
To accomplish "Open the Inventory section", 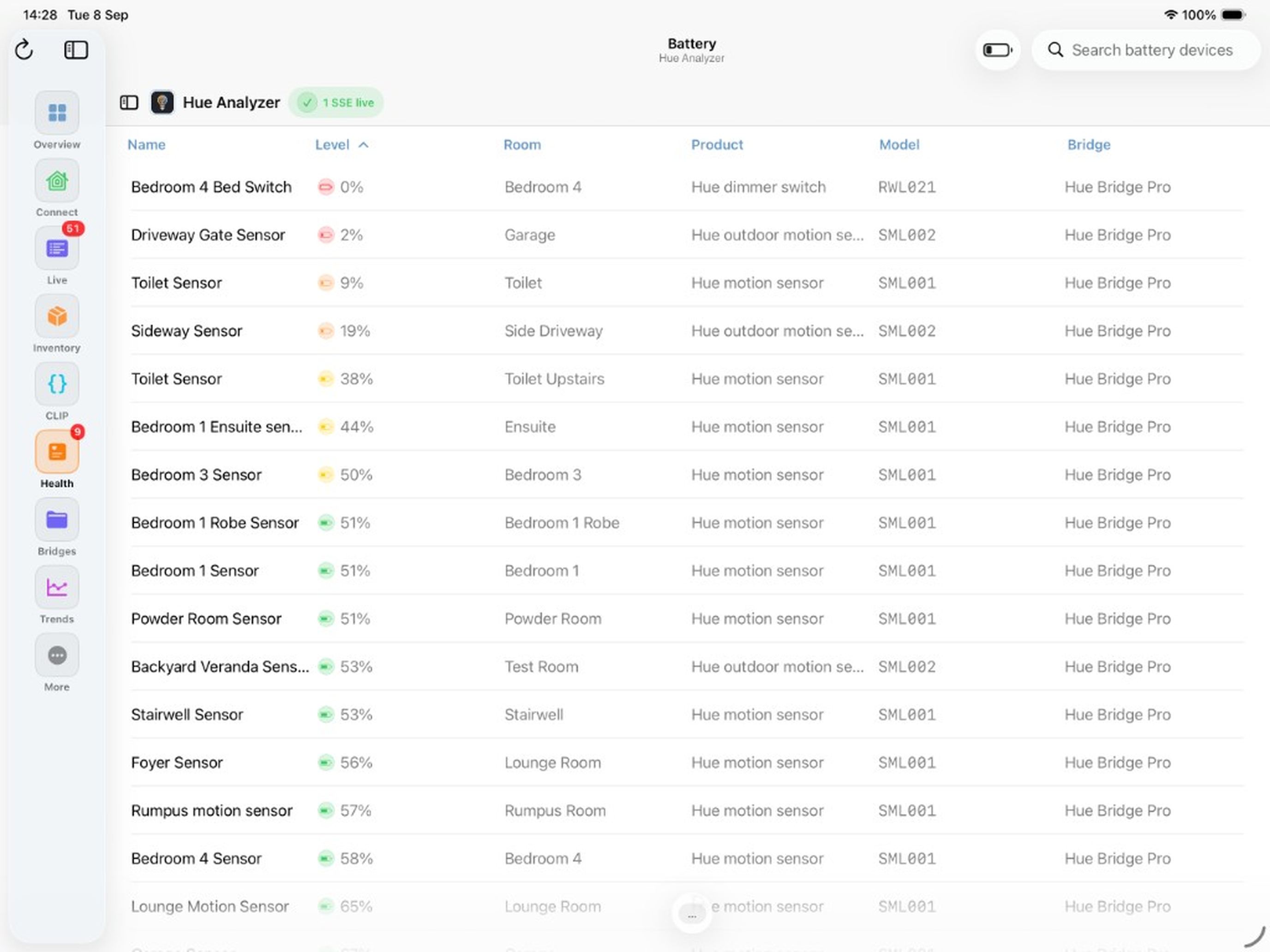I will (x=57, y=324).
